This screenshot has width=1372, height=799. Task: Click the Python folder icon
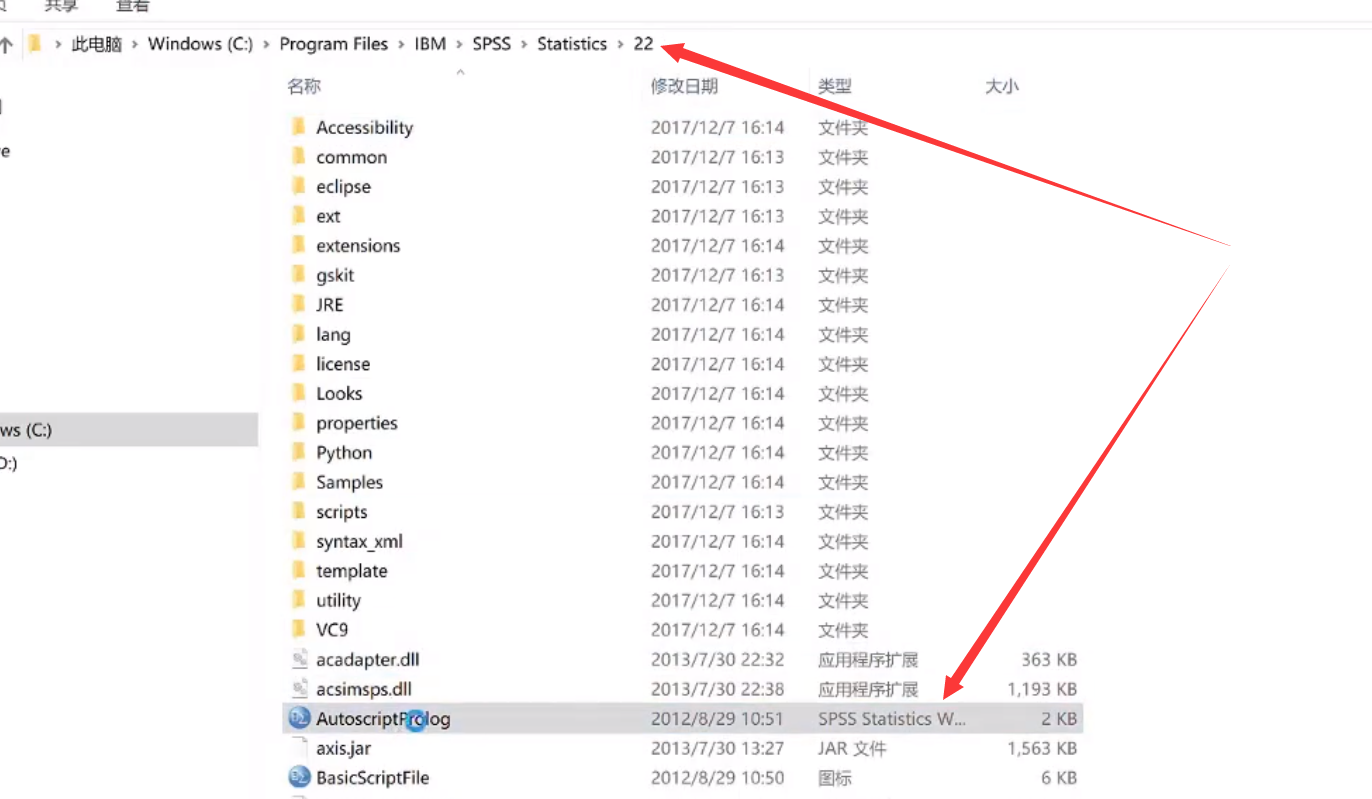pos(298,452)
